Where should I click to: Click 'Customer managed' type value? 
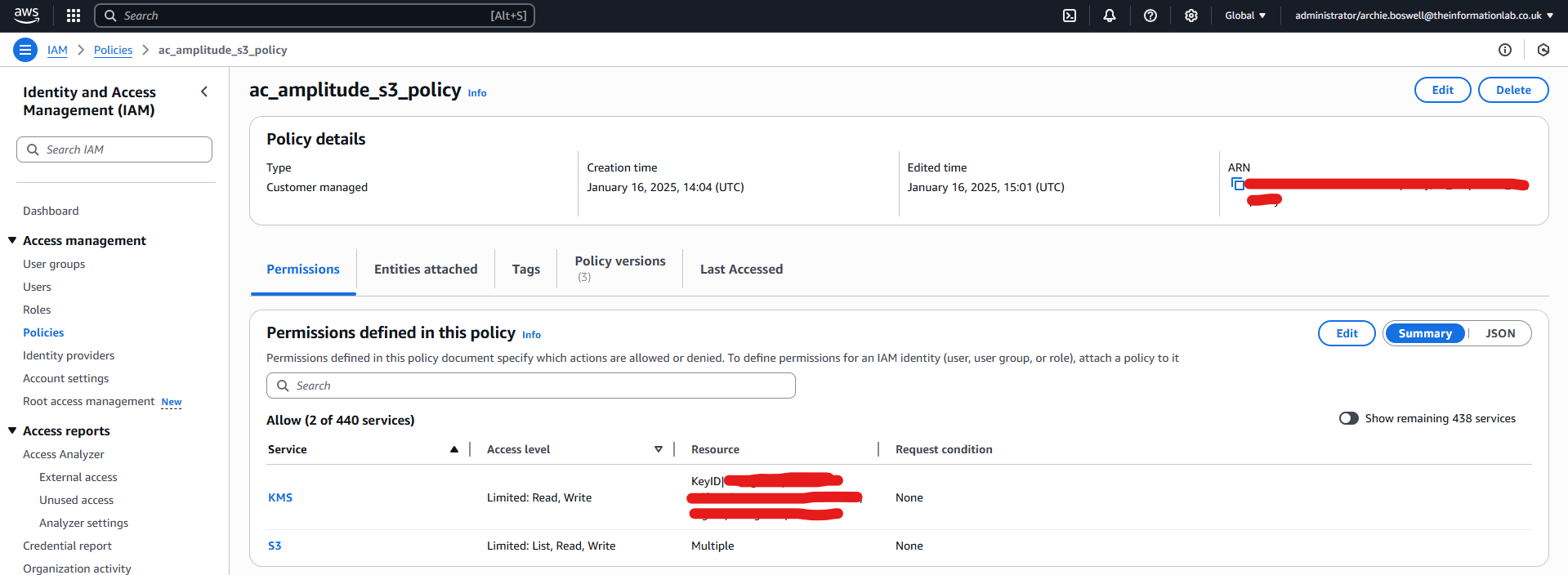pos(317,187)
